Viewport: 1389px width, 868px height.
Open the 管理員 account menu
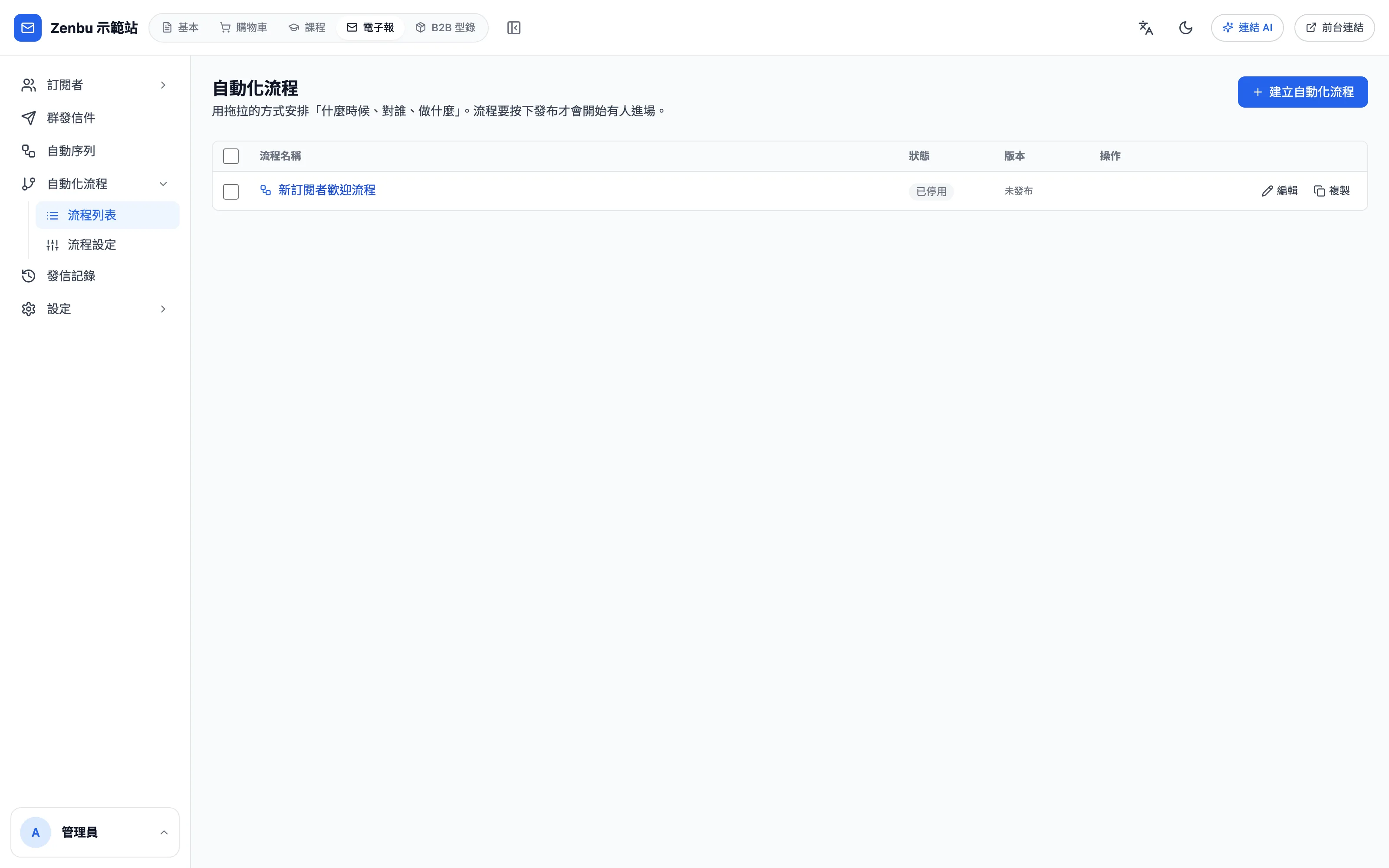pos(95,832)
